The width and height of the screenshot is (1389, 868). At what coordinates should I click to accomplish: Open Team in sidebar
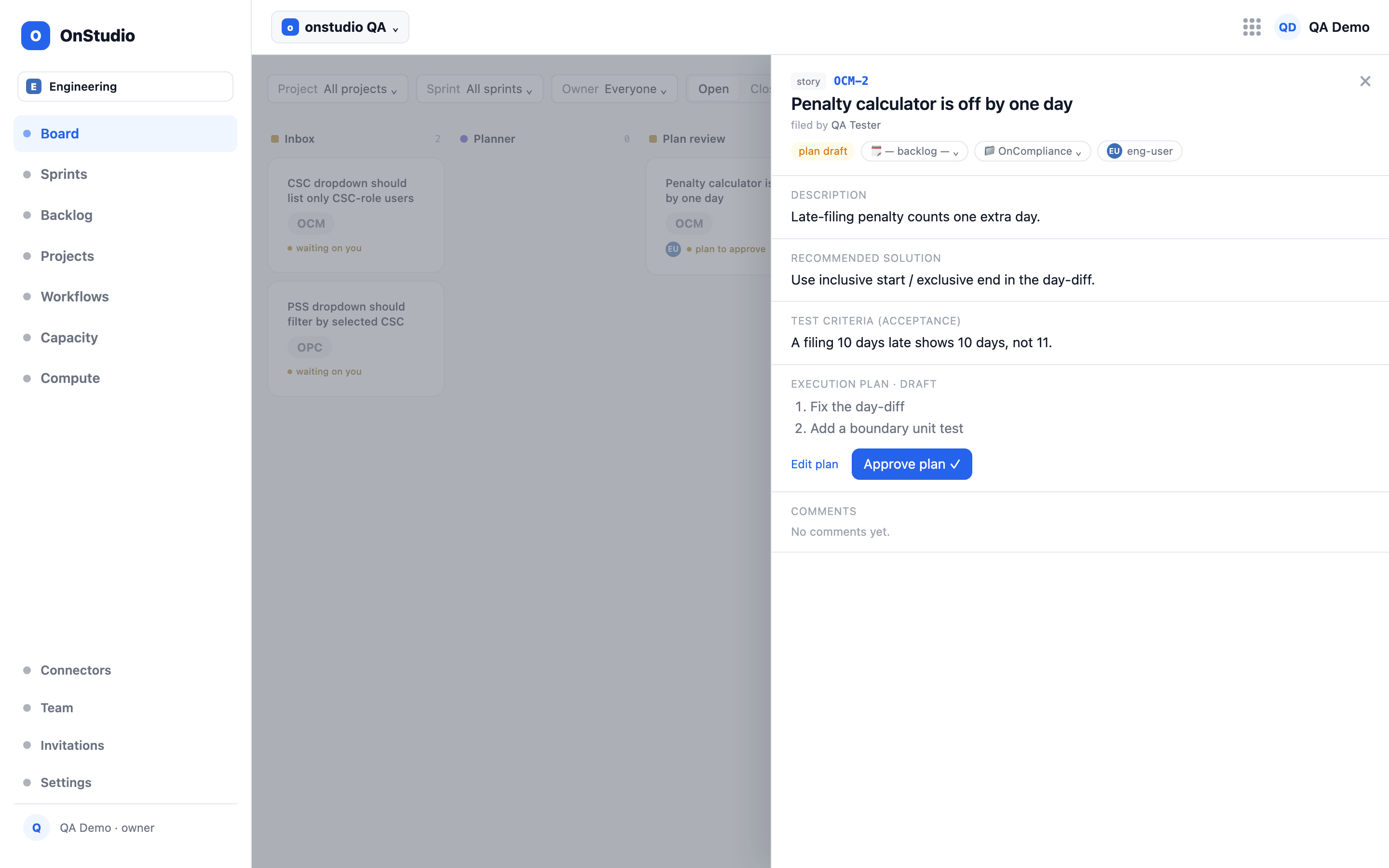pyautogui.click(x=125, y=708)
